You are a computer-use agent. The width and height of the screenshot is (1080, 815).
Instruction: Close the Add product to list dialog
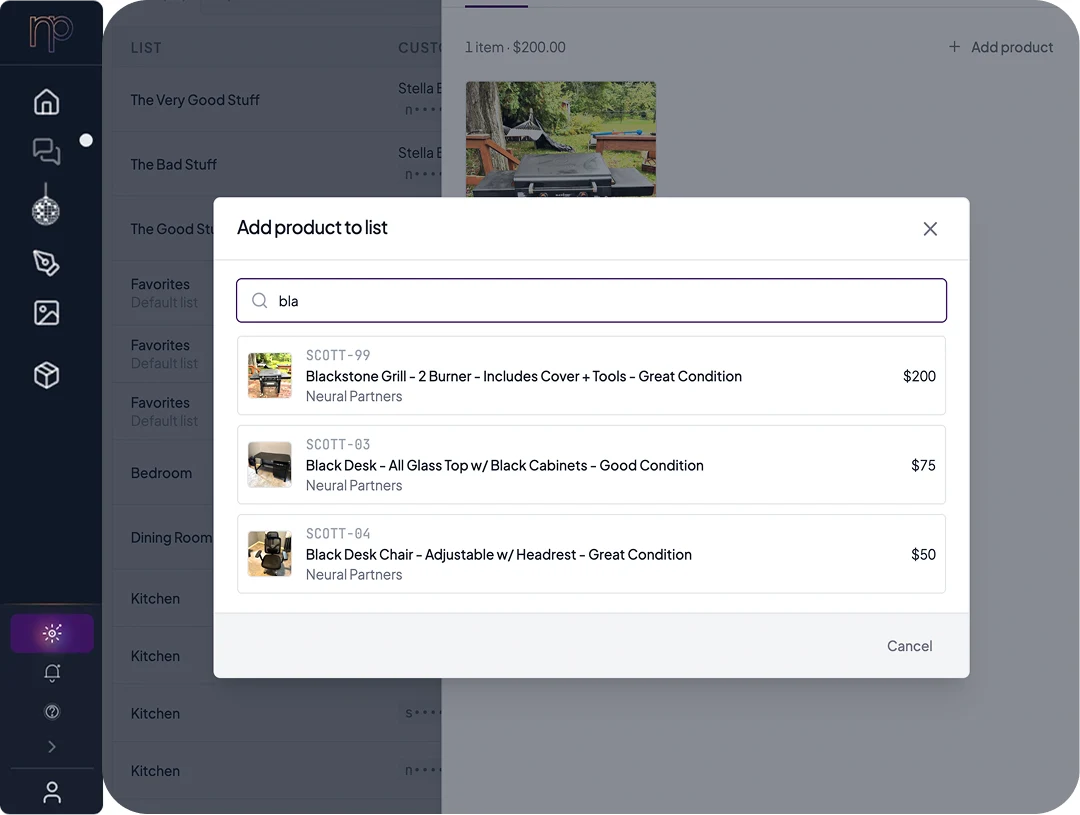pyautogui.click(x=930, y=229)
